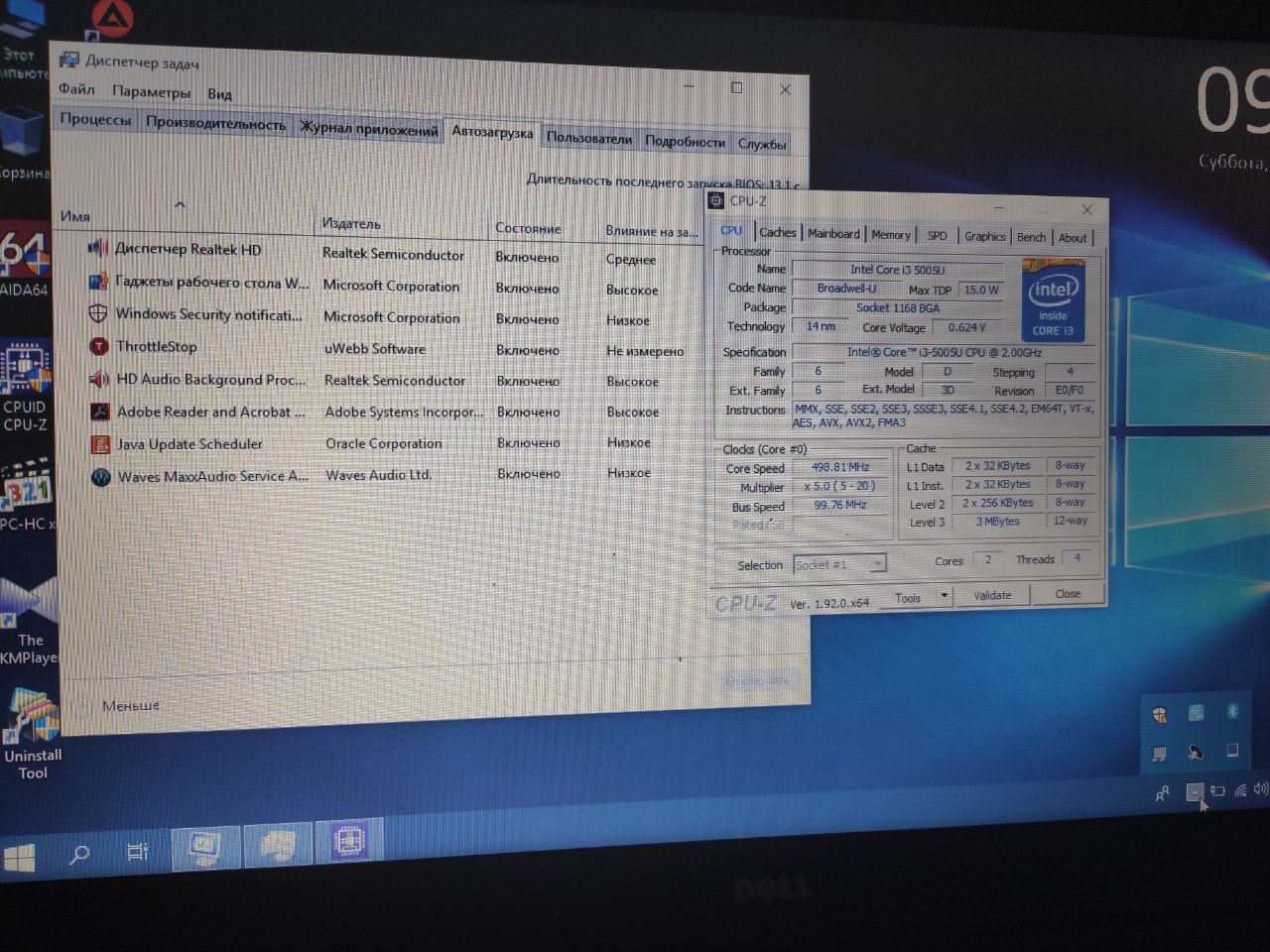The image size is (1270, 952).
Task: Click the battery power tray icon
Action: pos(1216,791)
